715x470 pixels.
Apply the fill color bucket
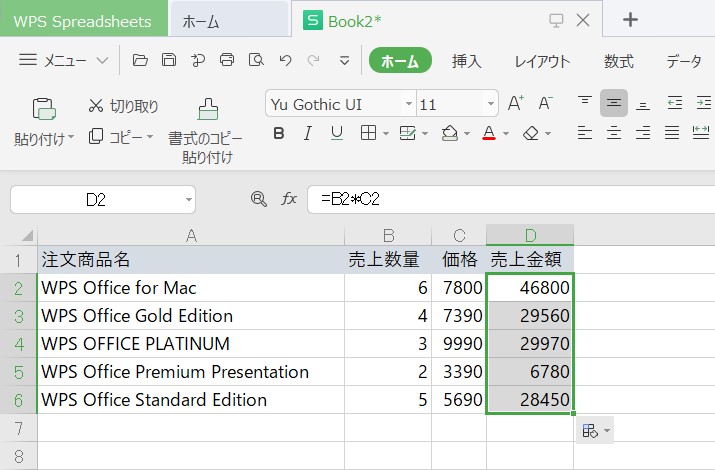point(450,133)
